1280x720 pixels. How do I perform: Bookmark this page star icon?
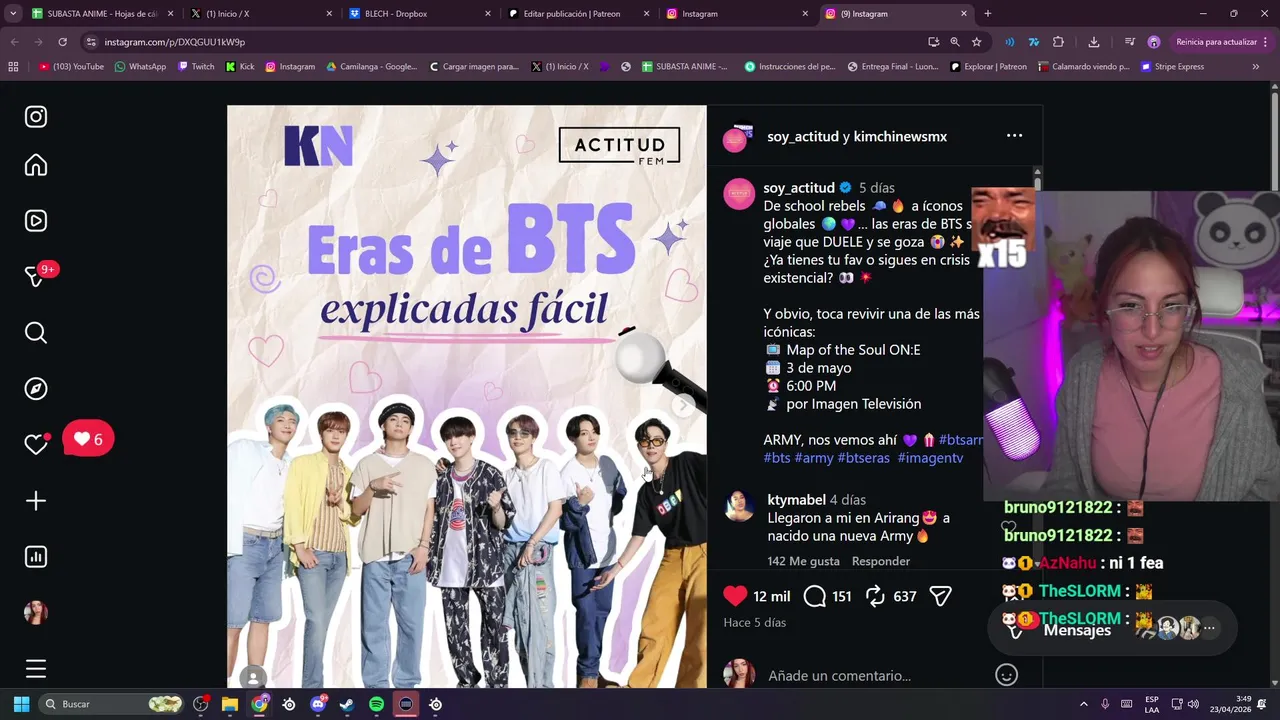[x=976, y=42]
